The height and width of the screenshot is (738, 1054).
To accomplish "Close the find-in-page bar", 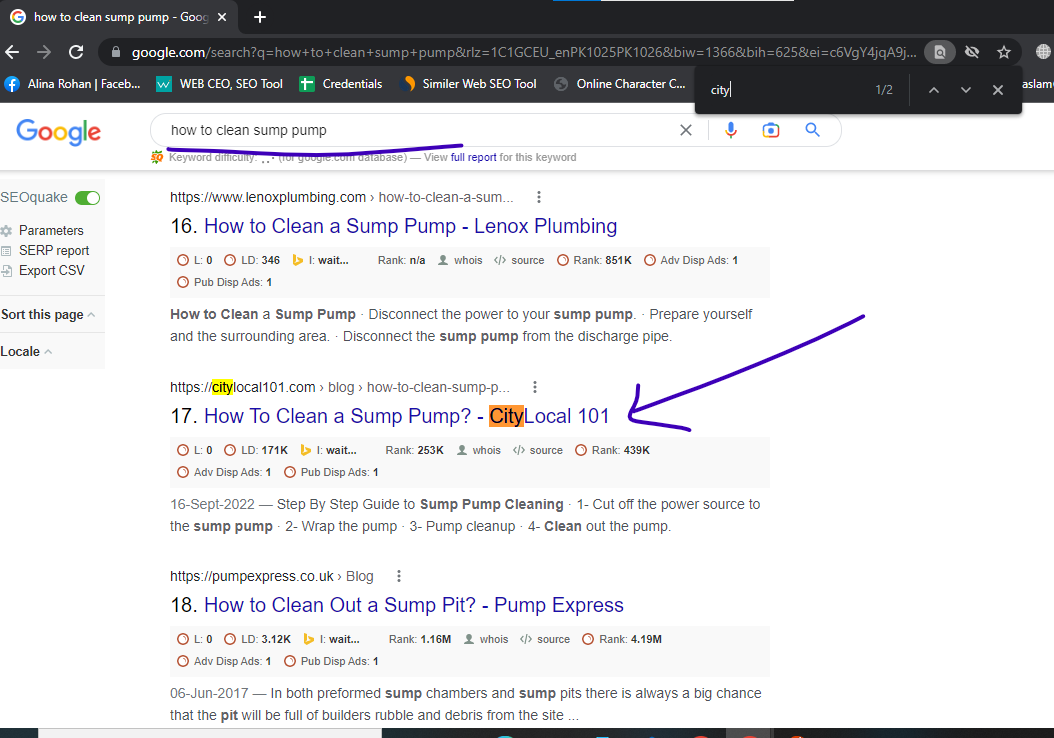I will pyautogui.click(x=998, y=90).
